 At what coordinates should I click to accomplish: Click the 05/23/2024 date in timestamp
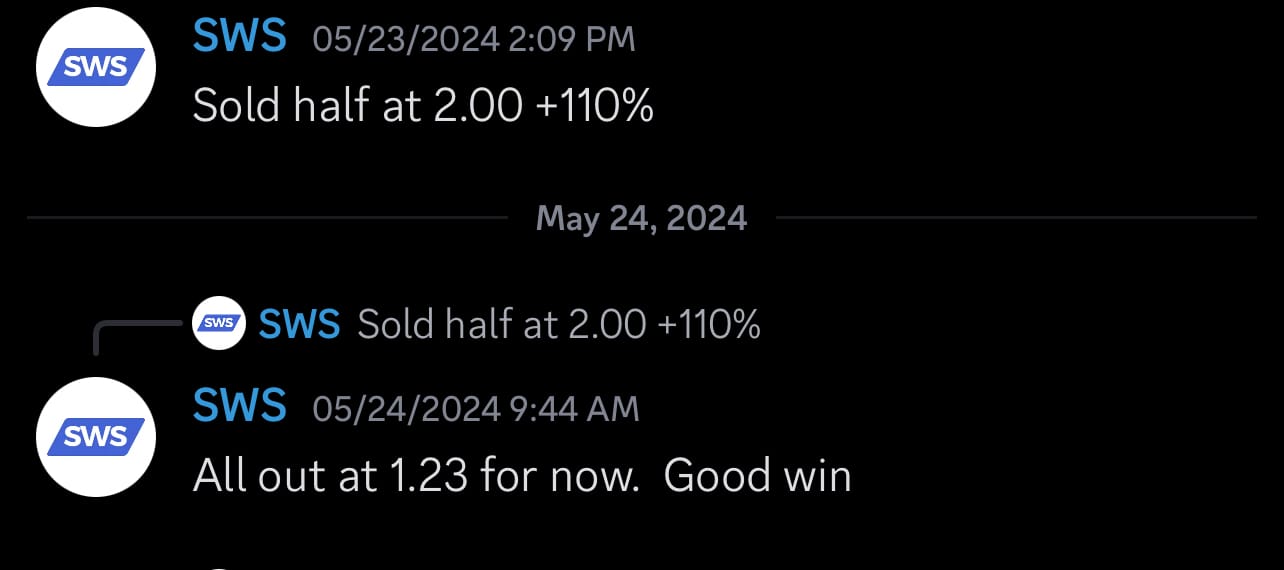pos(406,39)
